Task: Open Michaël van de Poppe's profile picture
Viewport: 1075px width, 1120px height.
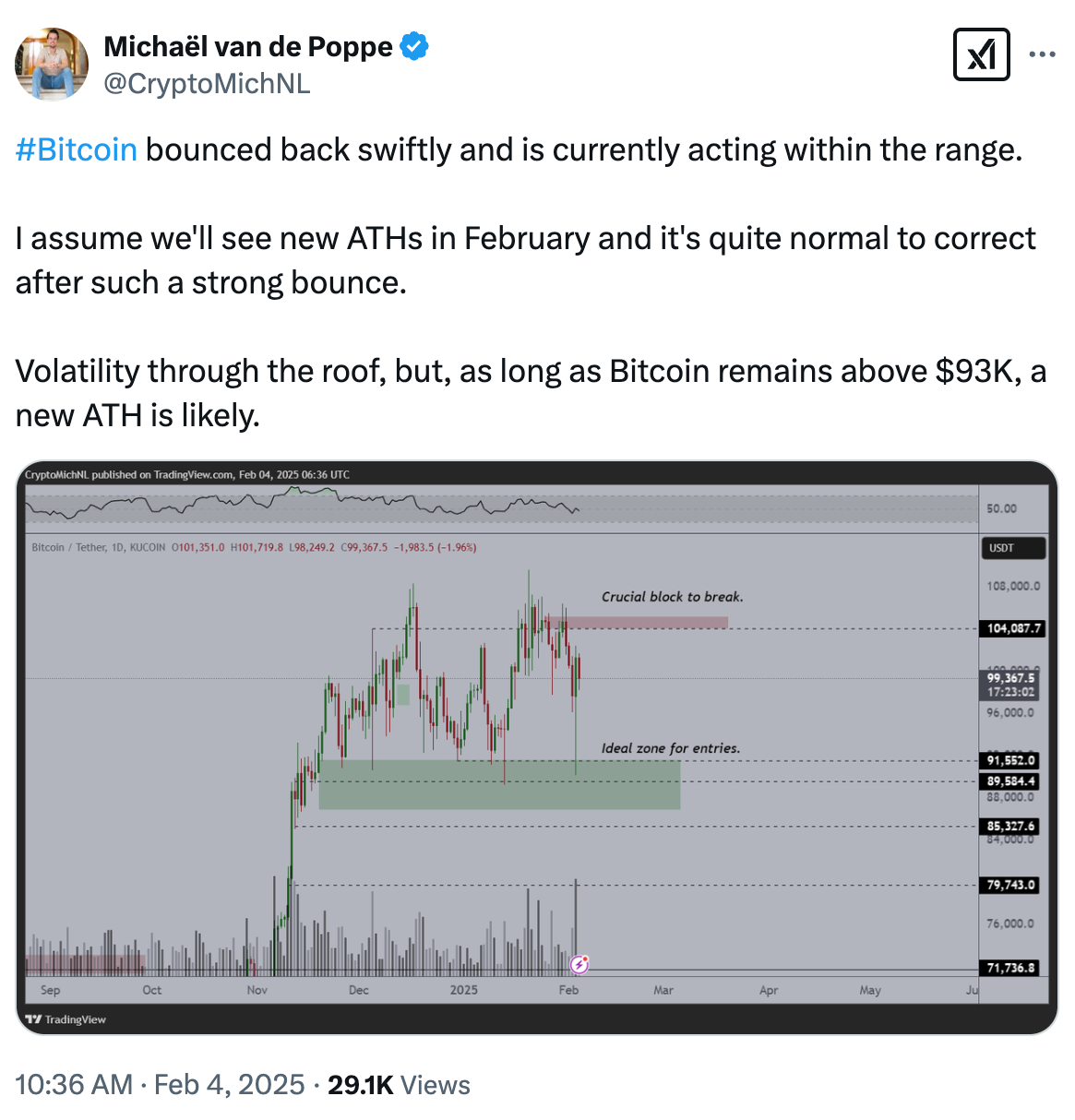Action: tap(52, 63)
